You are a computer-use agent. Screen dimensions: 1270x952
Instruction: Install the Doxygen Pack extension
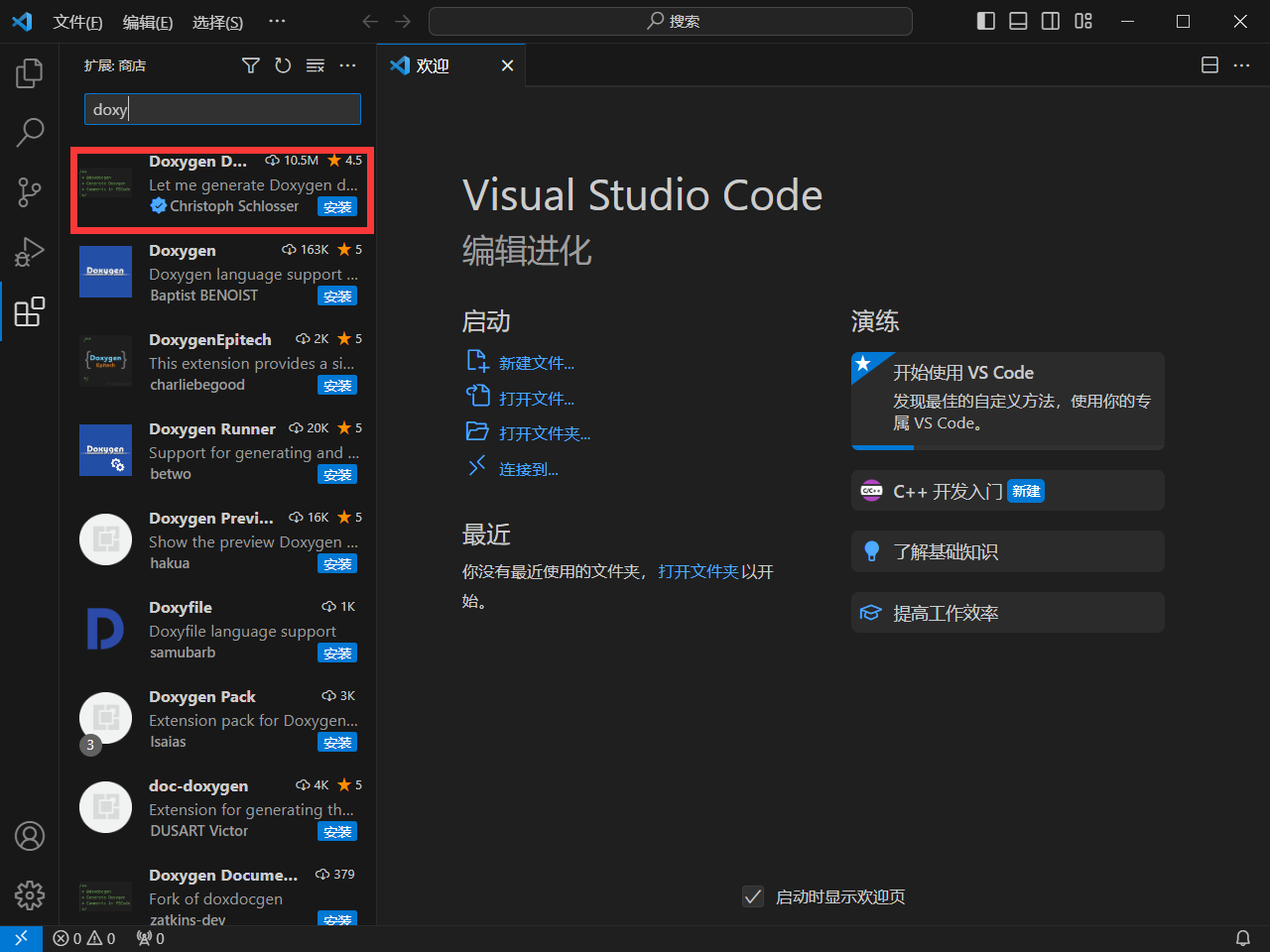click(x=337, y=743)
